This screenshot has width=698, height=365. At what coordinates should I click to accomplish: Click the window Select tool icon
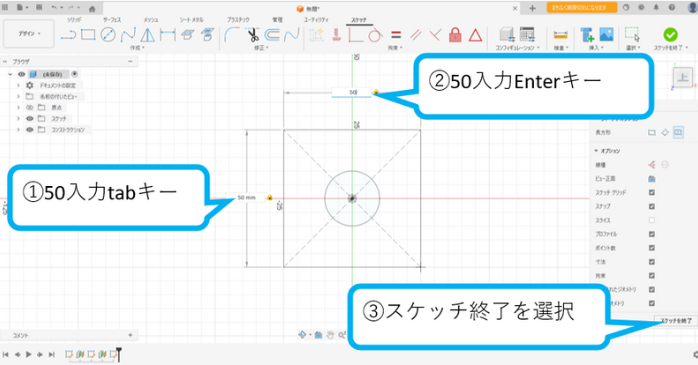(632, 34)
